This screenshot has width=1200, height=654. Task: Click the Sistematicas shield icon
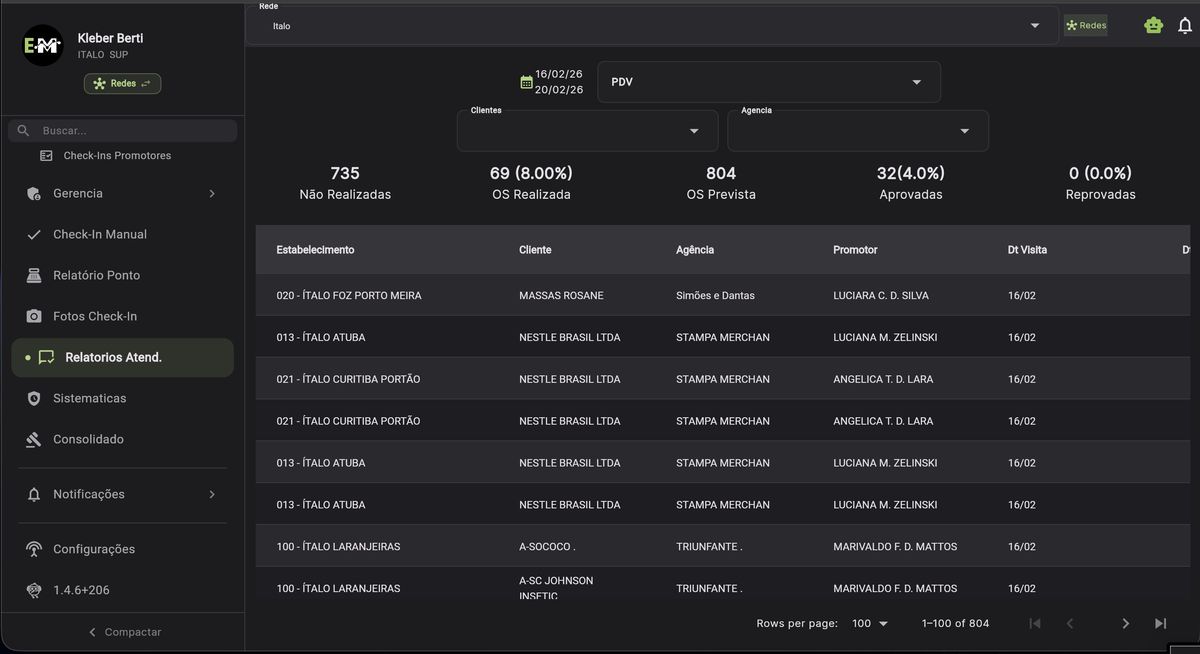coord(34,398)
